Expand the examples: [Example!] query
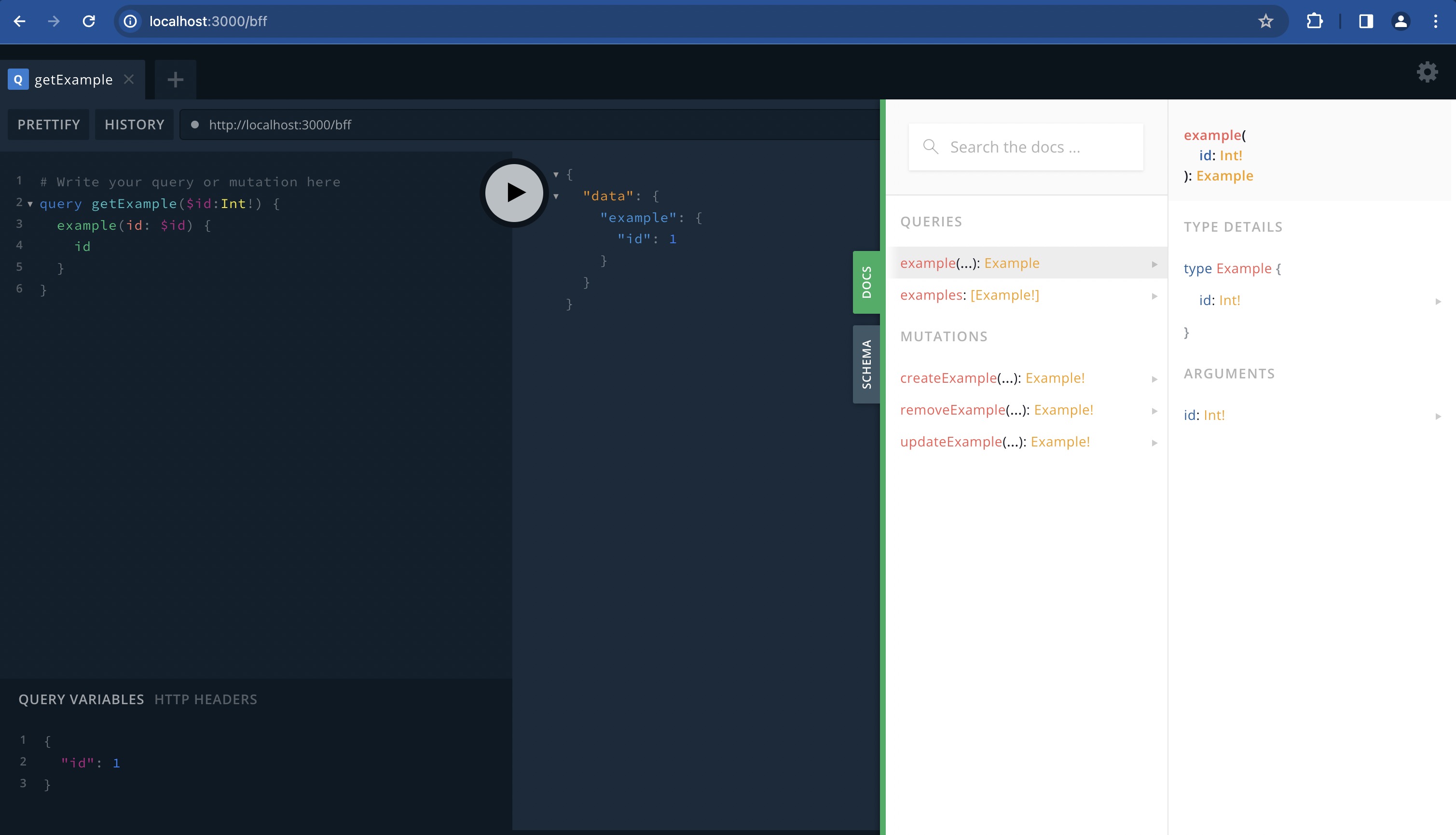The width and height of the screenshot is (1456, 835). pyautogui.click(x=1153, y=294)
